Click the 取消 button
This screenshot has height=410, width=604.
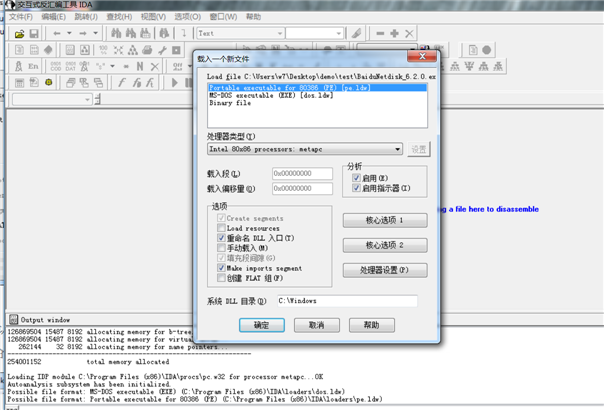(317, 325)
